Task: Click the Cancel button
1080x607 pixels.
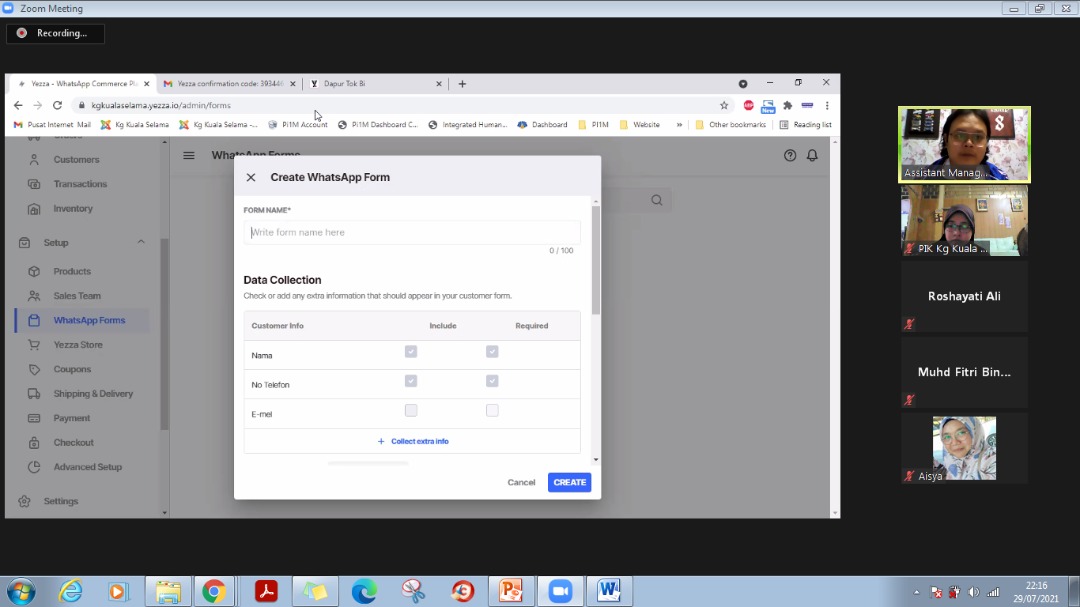Action: click(521, 482)
